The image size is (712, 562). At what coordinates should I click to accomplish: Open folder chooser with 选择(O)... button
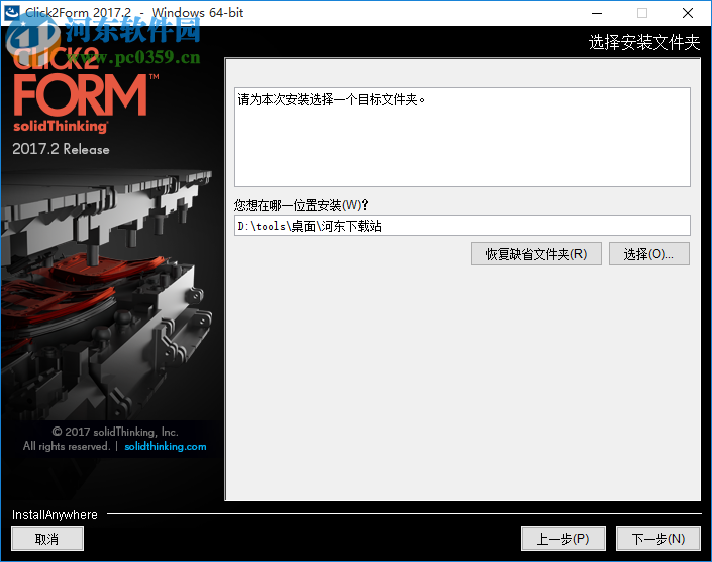(x=649, y=254)
